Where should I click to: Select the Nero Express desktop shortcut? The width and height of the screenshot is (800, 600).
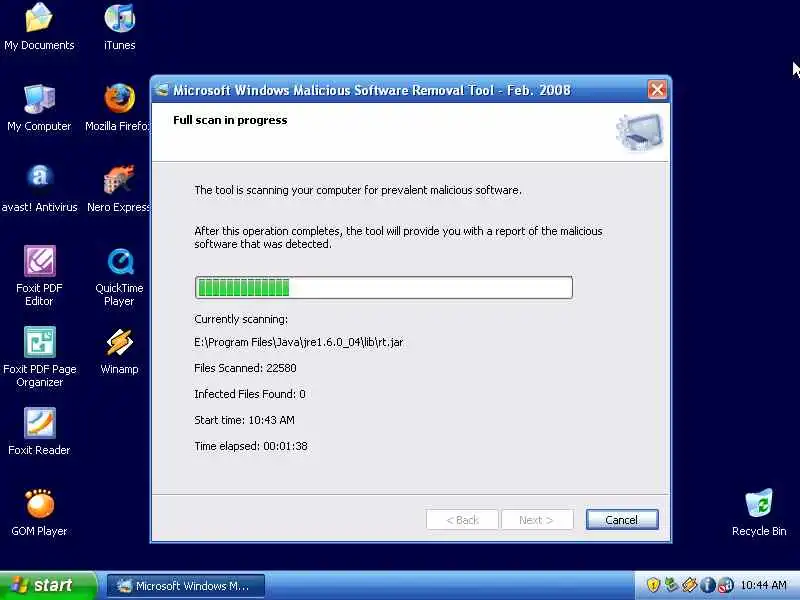pyautogui.click(x=119, y=188)
